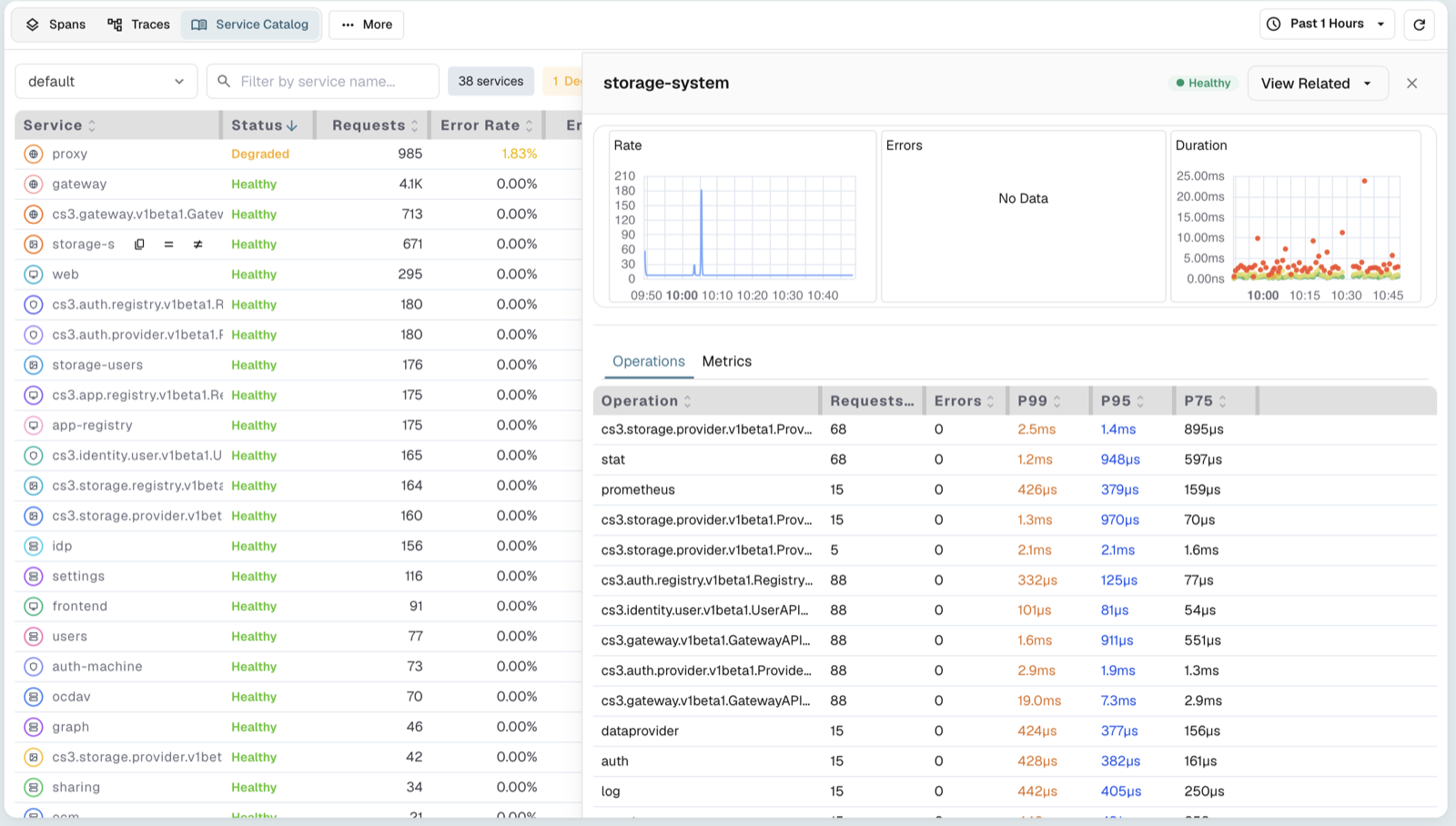Open the Past 1 Hours time dropdown
This screenshot has height=826, width=1456.
click(x=1328, y=25)
